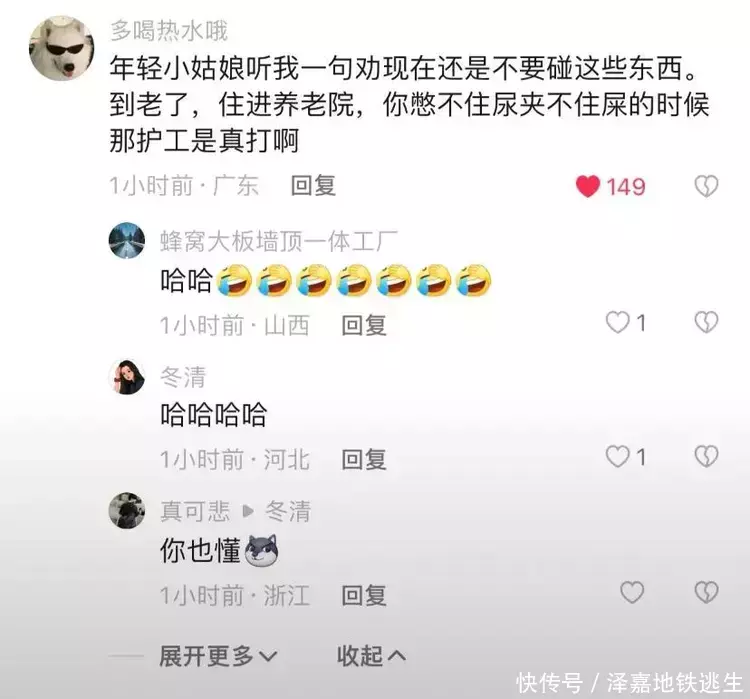Viewport: 750px width, 699px height.
Task: Reply to the 广东 comment
Action: click(313, 186)
